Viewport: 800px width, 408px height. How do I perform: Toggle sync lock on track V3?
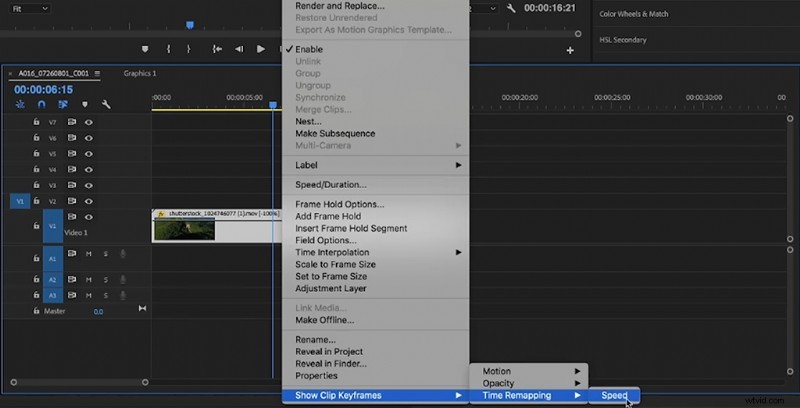coord(72,185)
